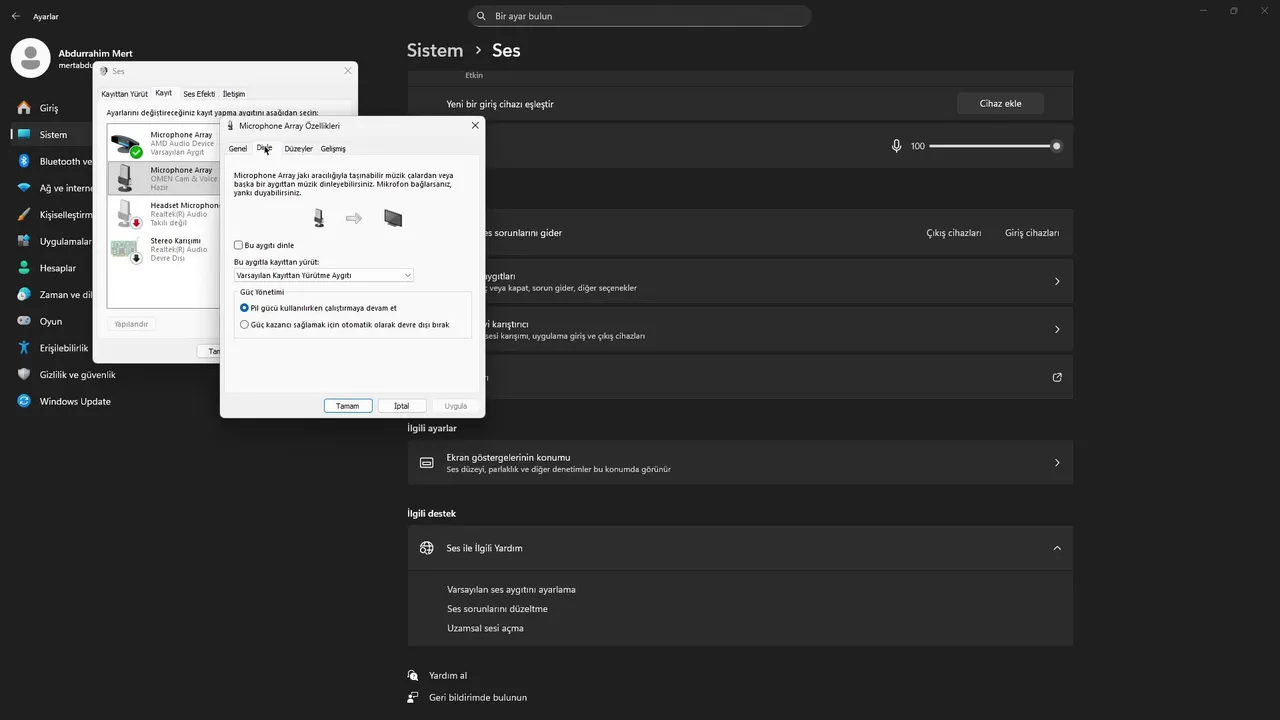The height and width of the screenshot is (720, 1280).
Task: Click Sistem breadcrumb heading
Action: point(435,50)
